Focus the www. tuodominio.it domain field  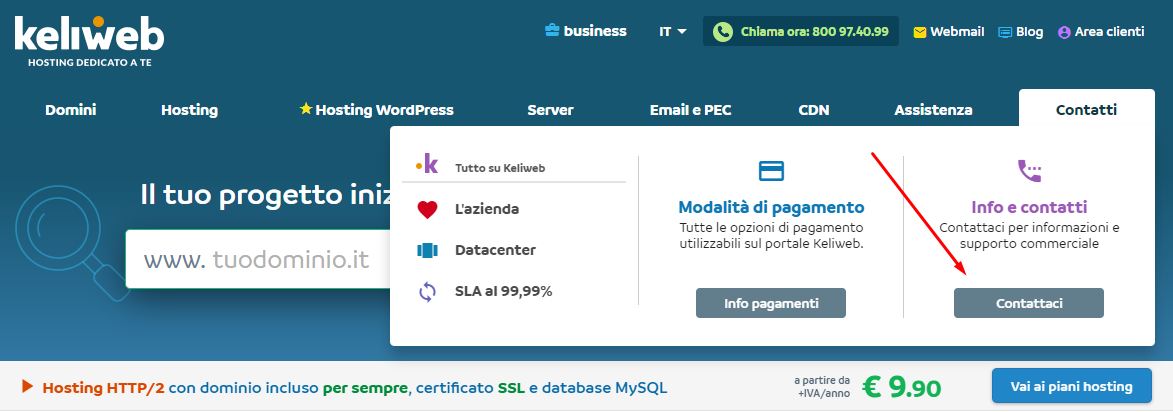258,259
